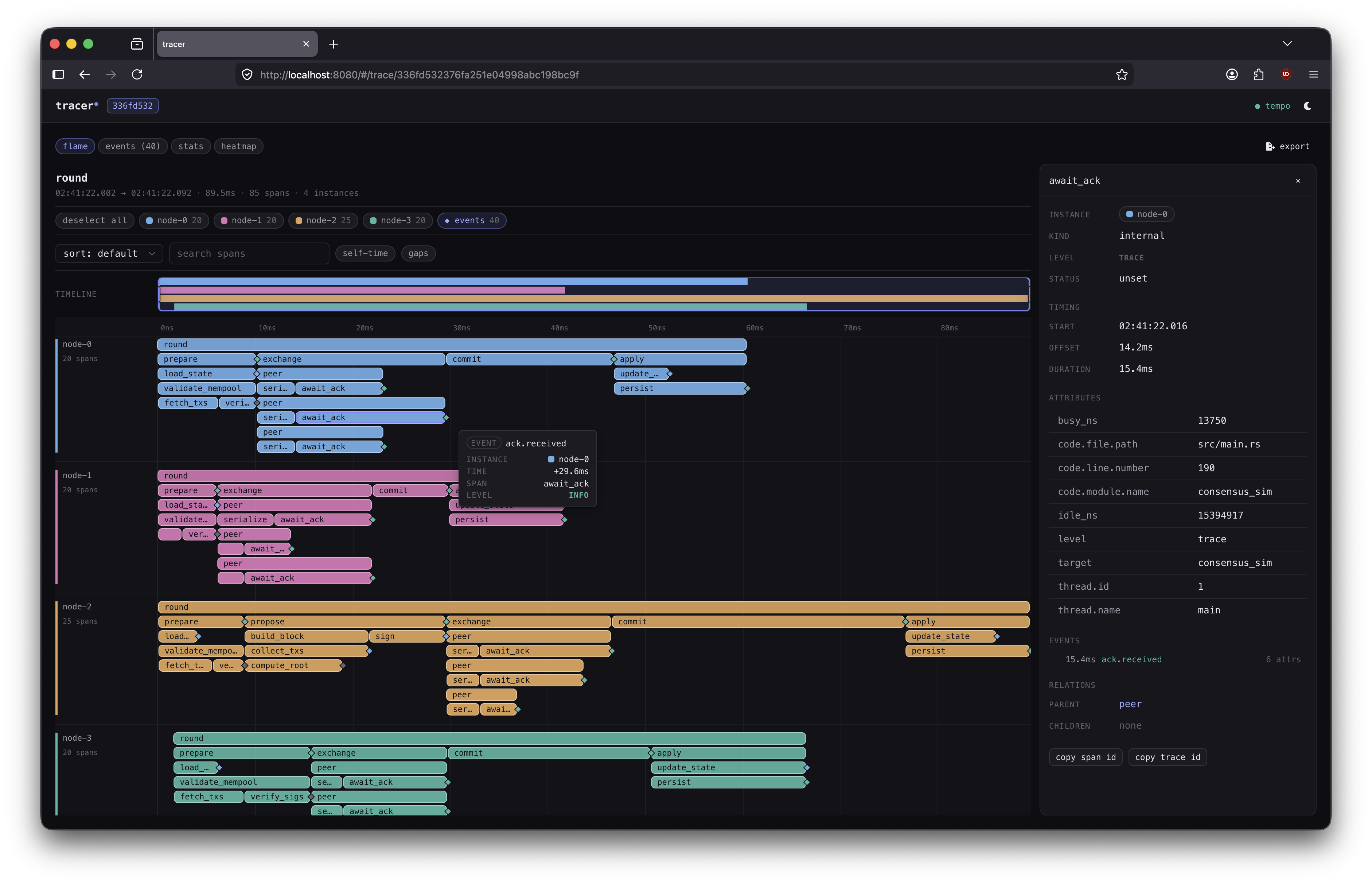Switch to the flame tab
1372x884 pixels.
(x=75, y=146)
